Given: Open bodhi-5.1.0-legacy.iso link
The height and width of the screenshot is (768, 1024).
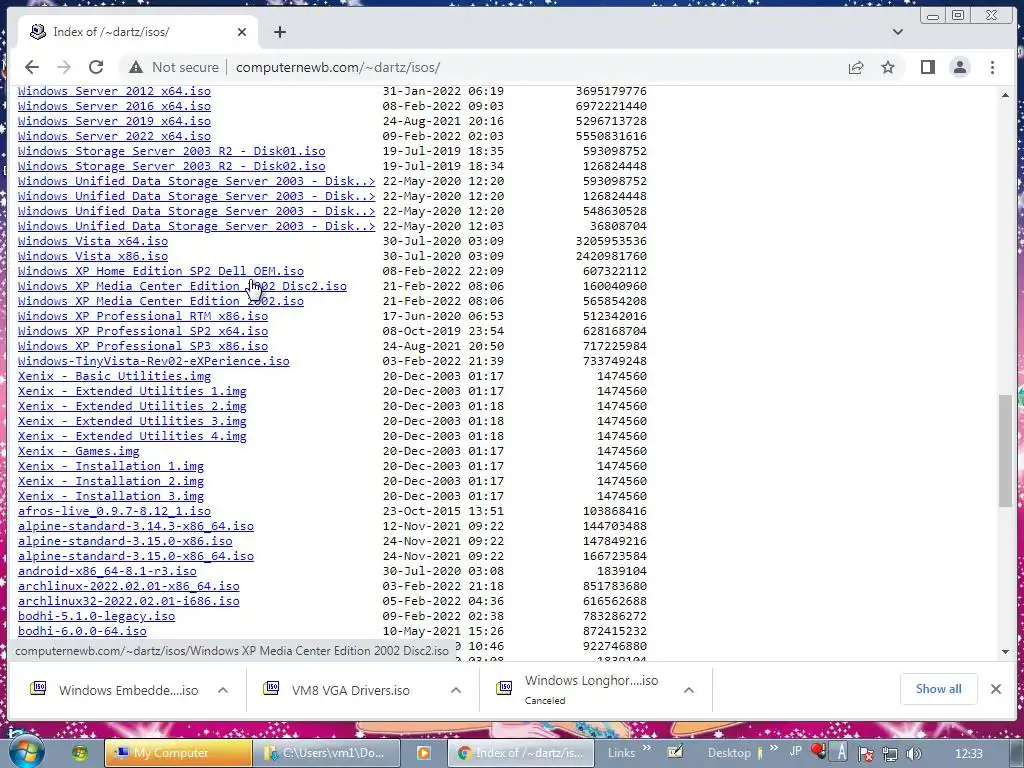Looking at the screenshot, I should click(x=96, y=616).
